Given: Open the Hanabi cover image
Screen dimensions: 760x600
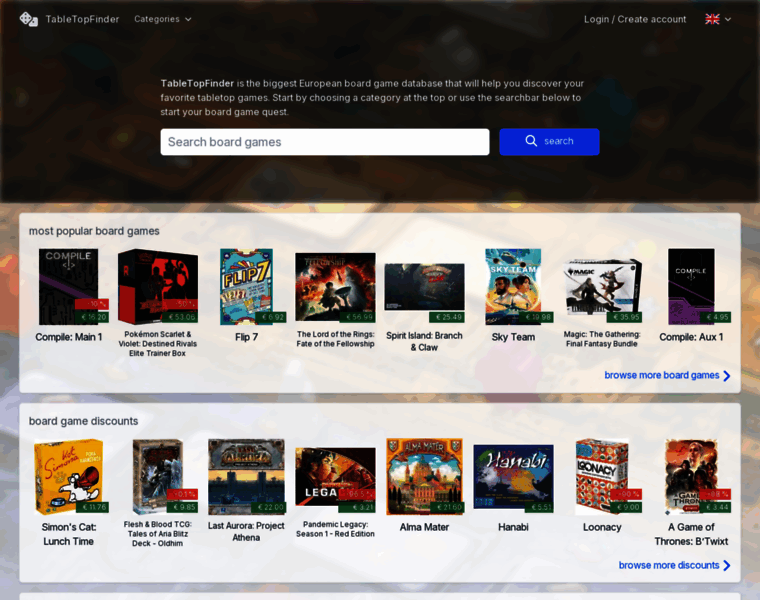Looking at the screenshot, I should pyautogui.click(x=513, y=476).
